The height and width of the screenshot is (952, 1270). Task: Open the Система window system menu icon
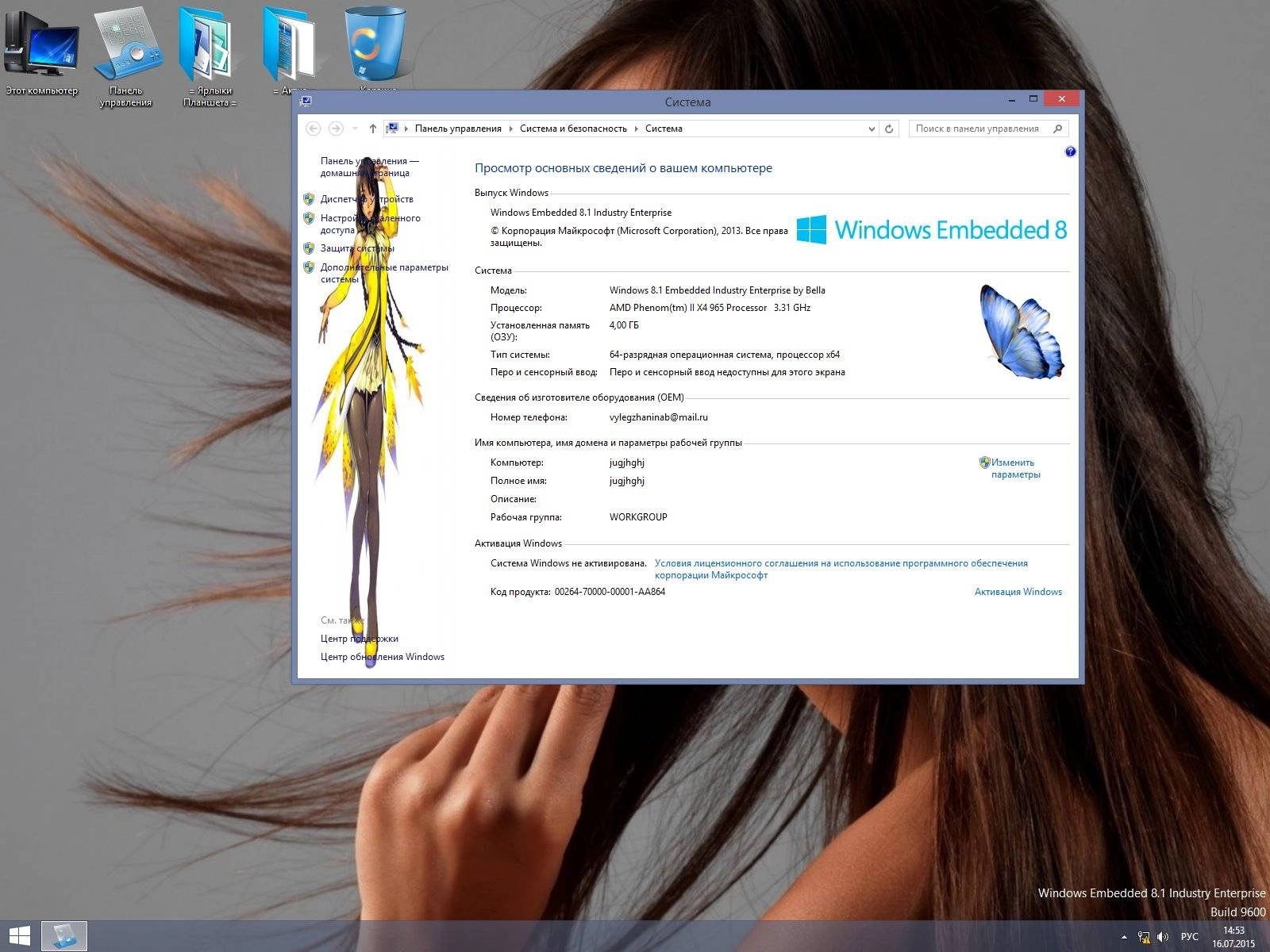[306, 101]
